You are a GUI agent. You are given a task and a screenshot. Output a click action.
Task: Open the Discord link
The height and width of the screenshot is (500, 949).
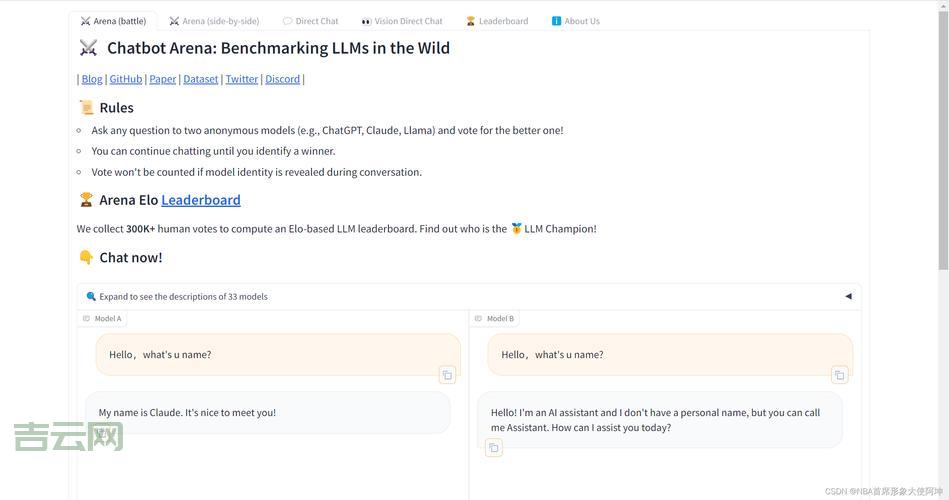pyautogui.click(x=282, y=79)
